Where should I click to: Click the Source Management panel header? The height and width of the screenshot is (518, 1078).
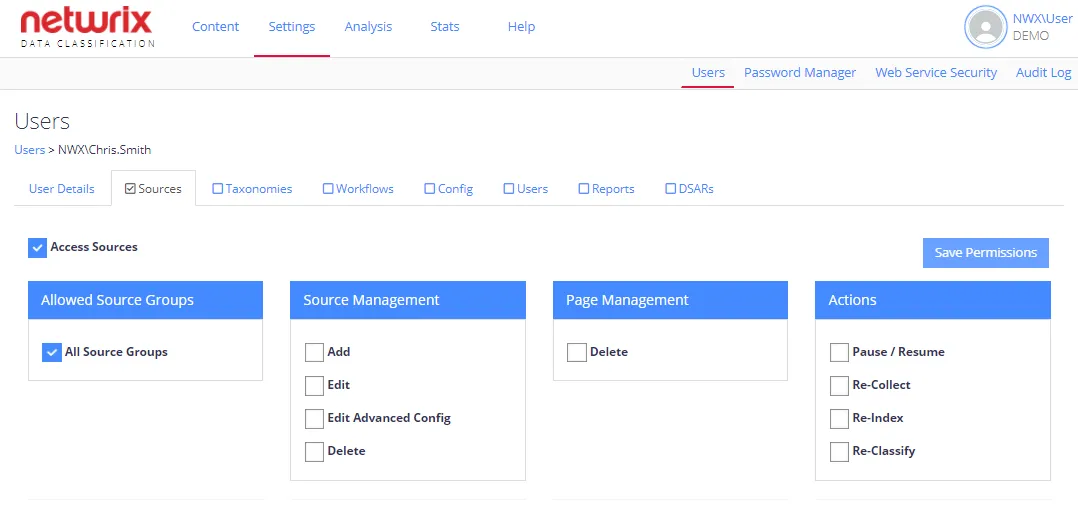408,300
